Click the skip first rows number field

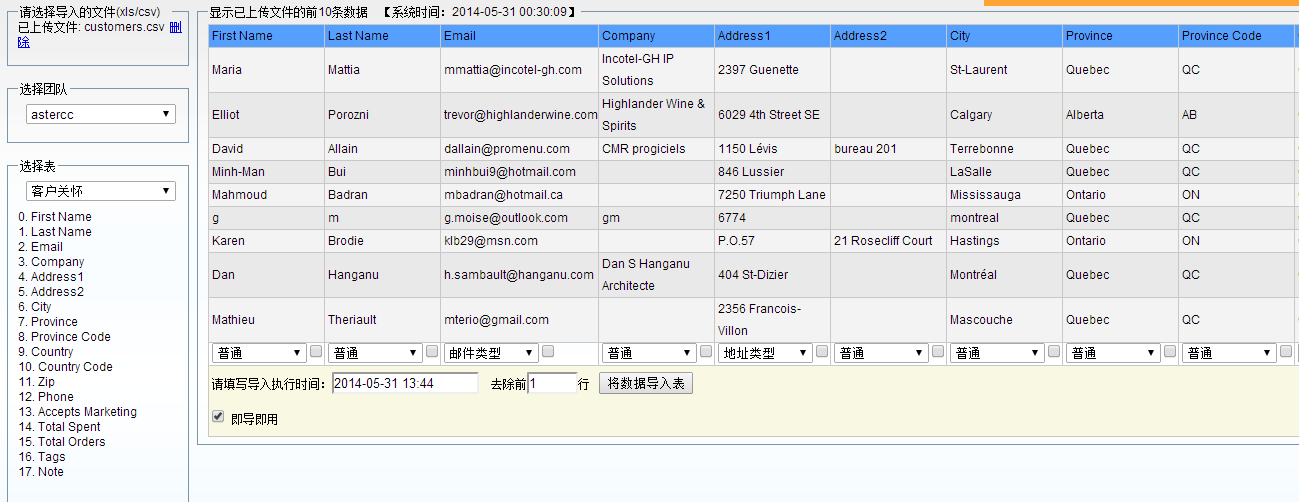point(551,384)
